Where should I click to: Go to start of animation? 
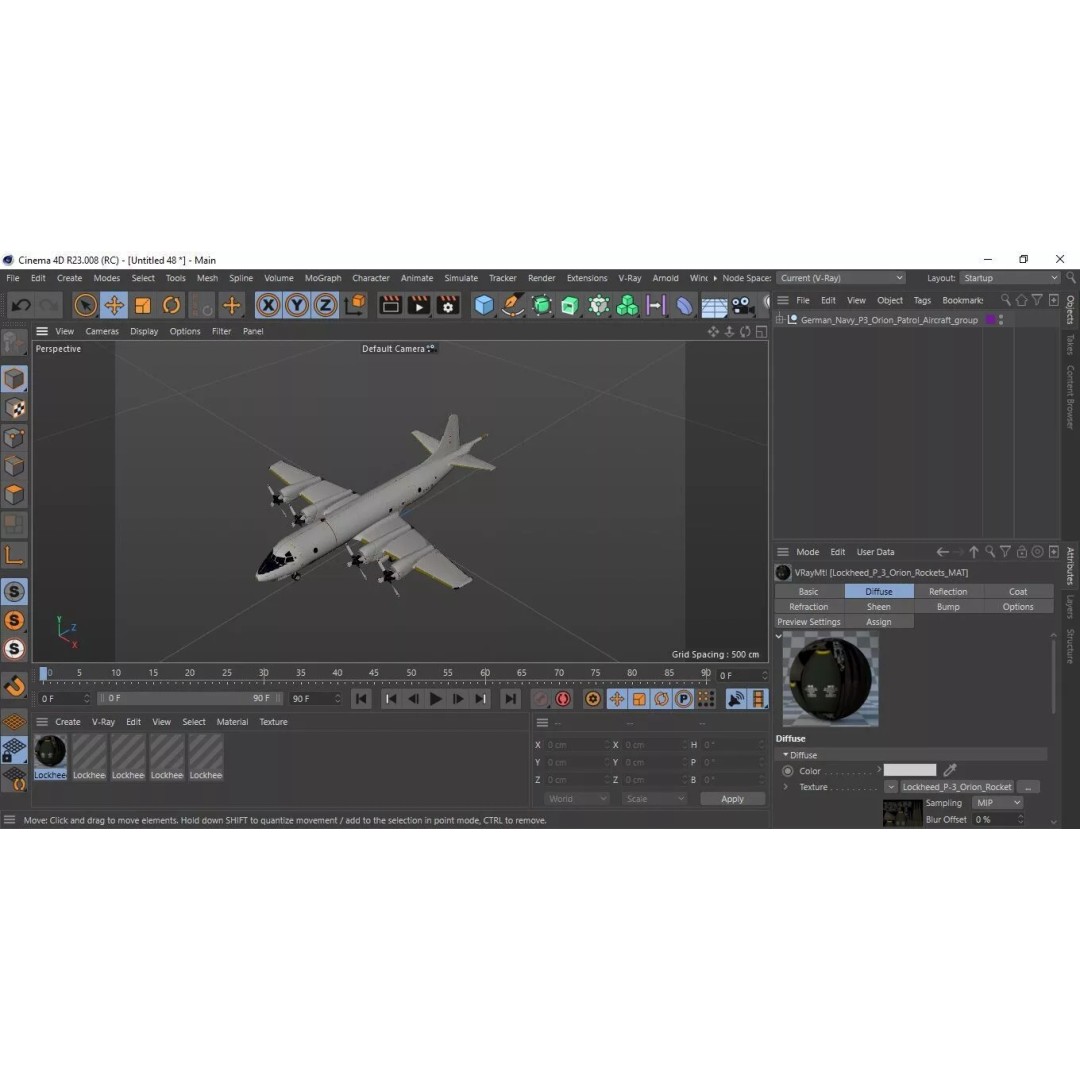[x=362, y=699]
